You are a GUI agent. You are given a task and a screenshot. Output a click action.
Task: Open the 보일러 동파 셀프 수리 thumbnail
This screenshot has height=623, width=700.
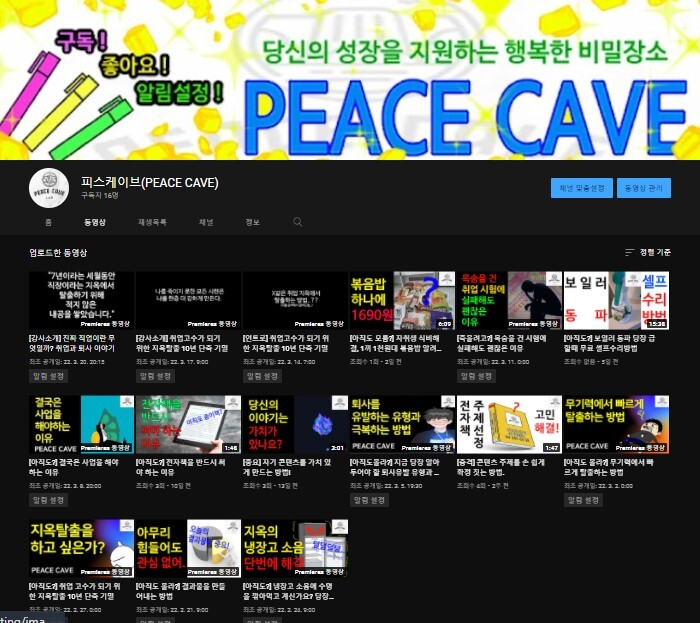(x=616, y=300)
